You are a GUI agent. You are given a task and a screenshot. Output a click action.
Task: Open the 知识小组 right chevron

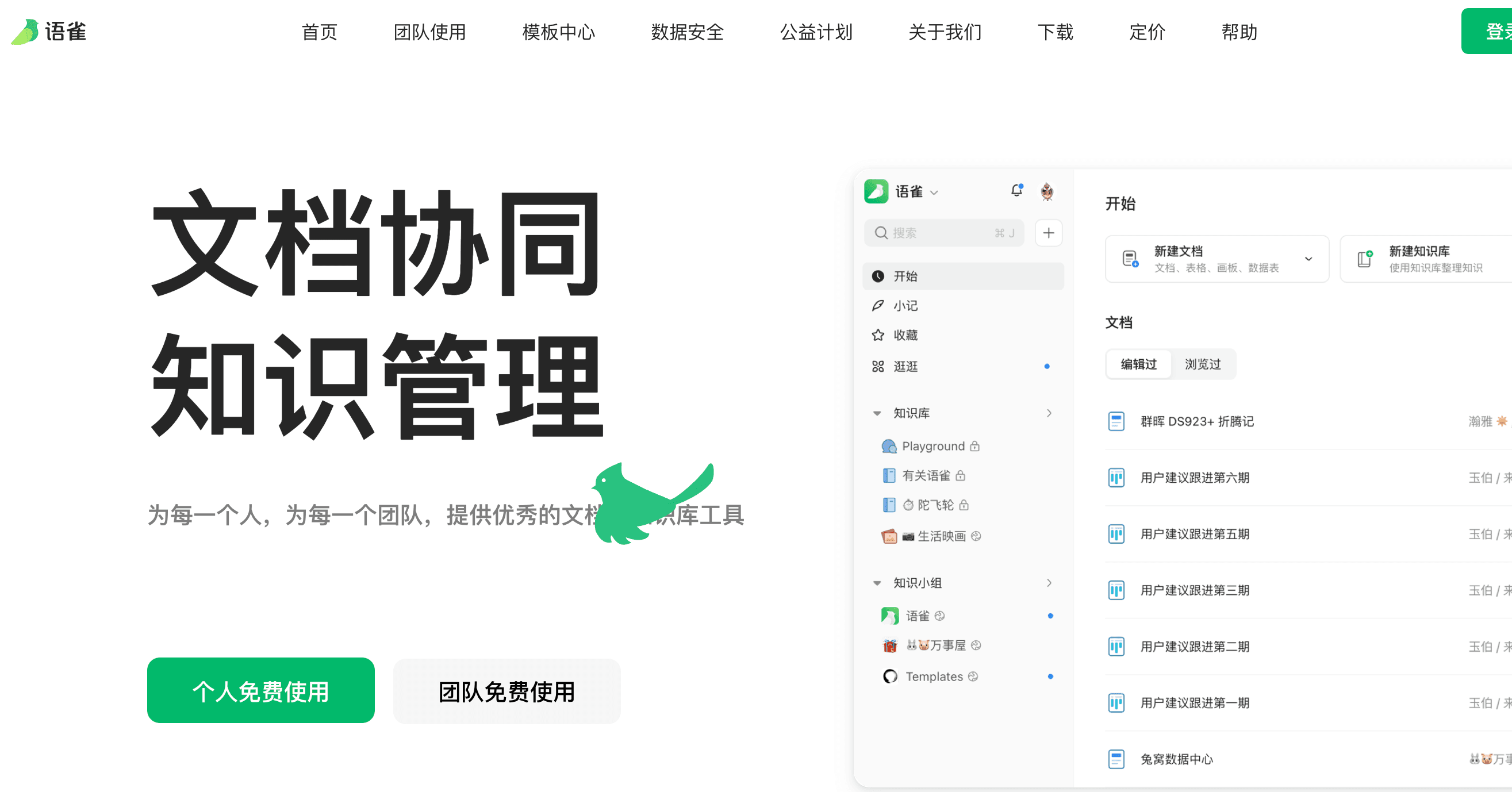pyautogui.click(x=1049, y=583)
